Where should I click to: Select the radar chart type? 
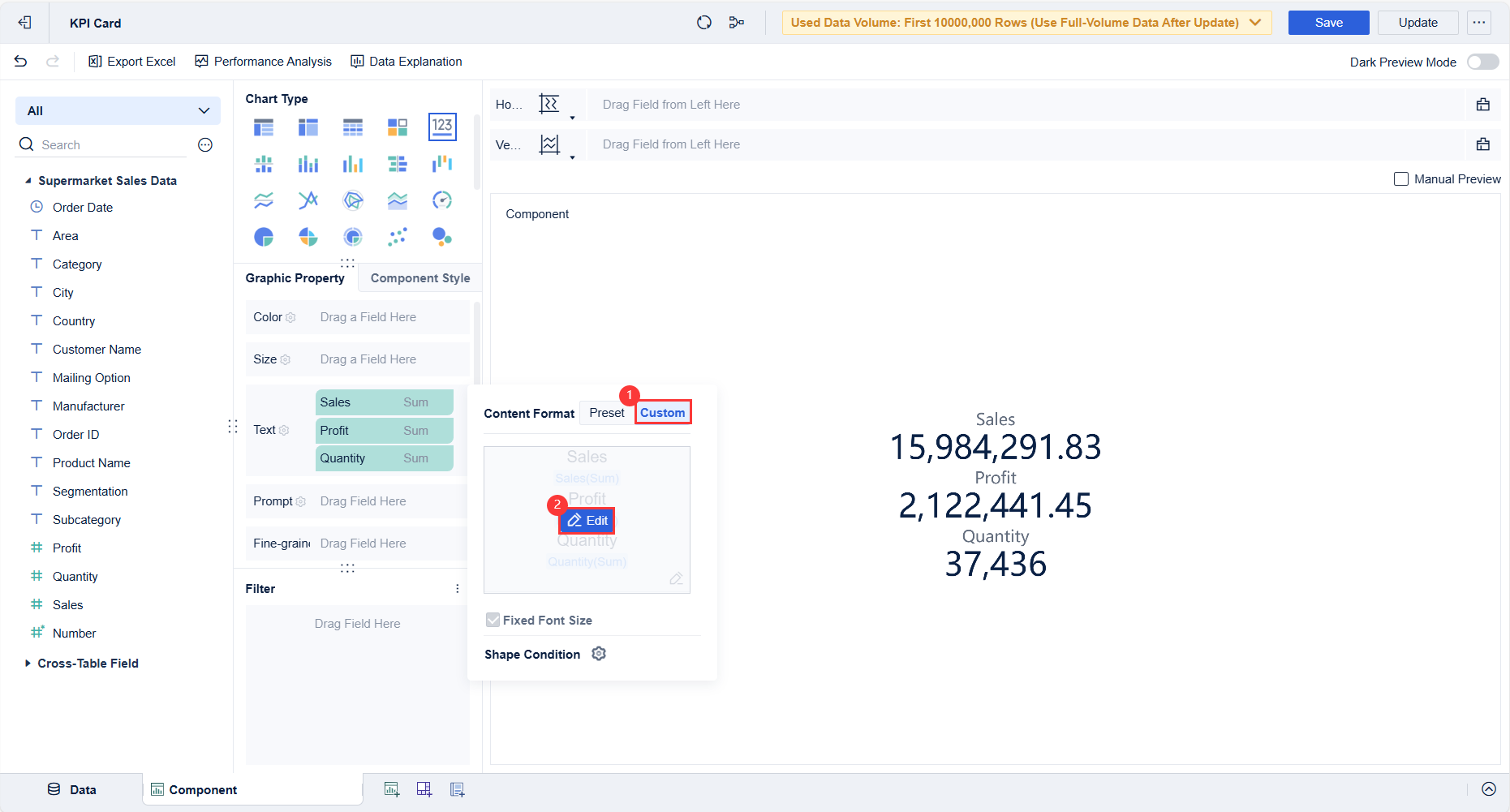(x=352, y=200)
